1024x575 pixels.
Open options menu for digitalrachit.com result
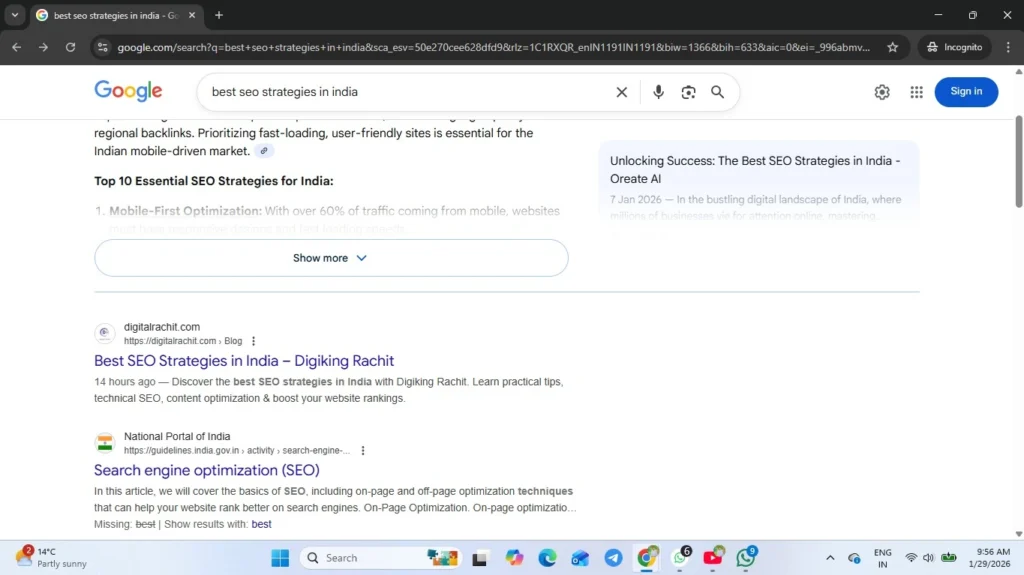[253, 341]
